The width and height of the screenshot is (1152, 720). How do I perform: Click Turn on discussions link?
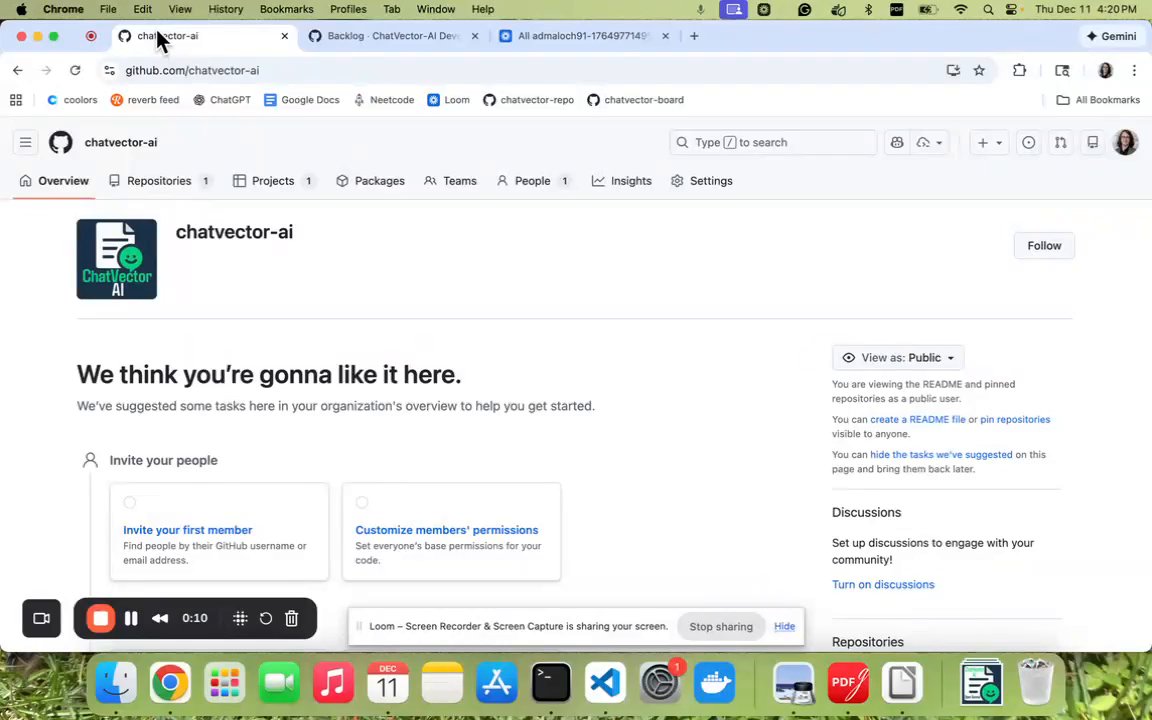(883, 585)
